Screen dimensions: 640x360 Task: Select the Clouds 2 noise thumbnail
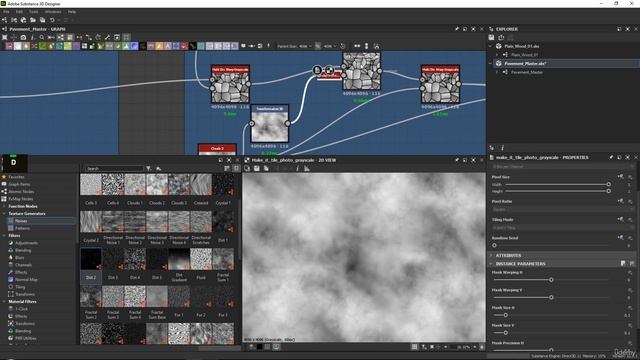tap(157, 184)
